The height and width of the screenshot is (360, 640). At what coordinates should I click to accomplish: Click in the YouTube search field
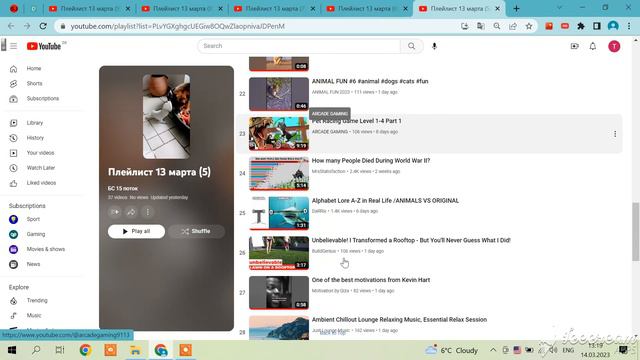point(299,46)
